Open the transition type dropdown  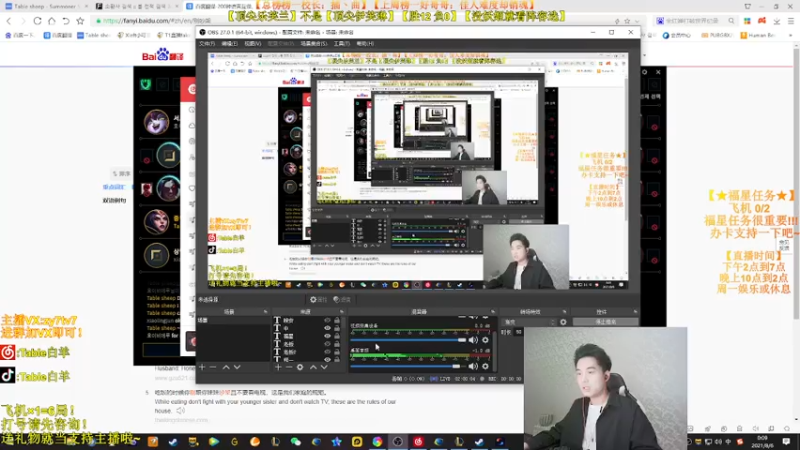tap(529, 322)
